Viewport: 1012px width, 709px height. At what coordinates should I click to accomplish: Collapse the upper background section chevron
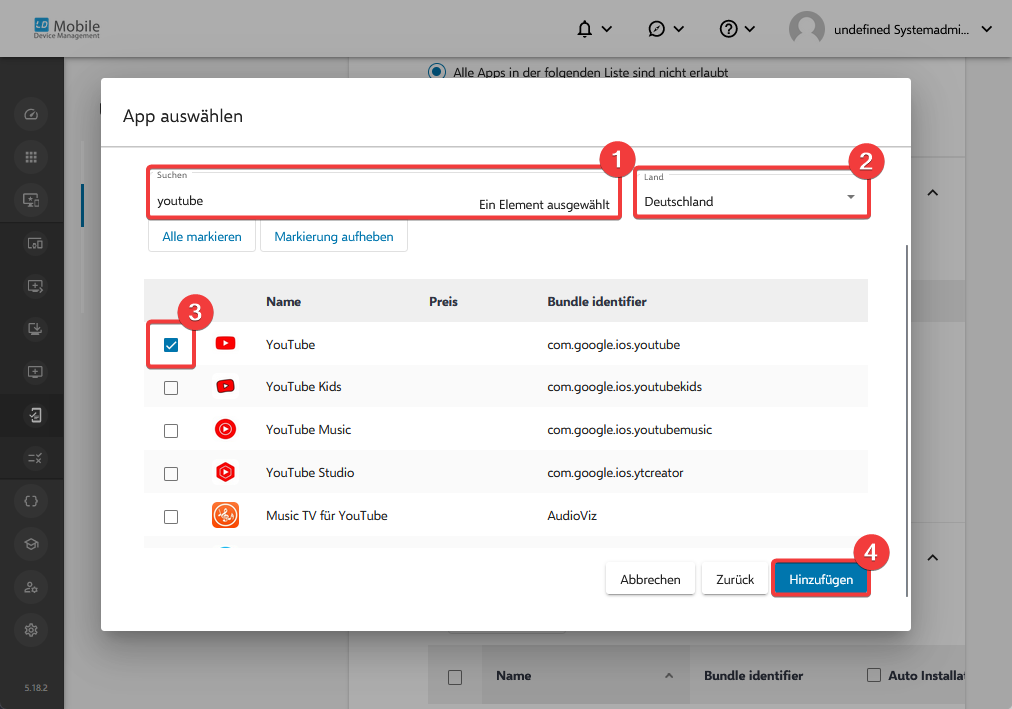tap(933, 193)
